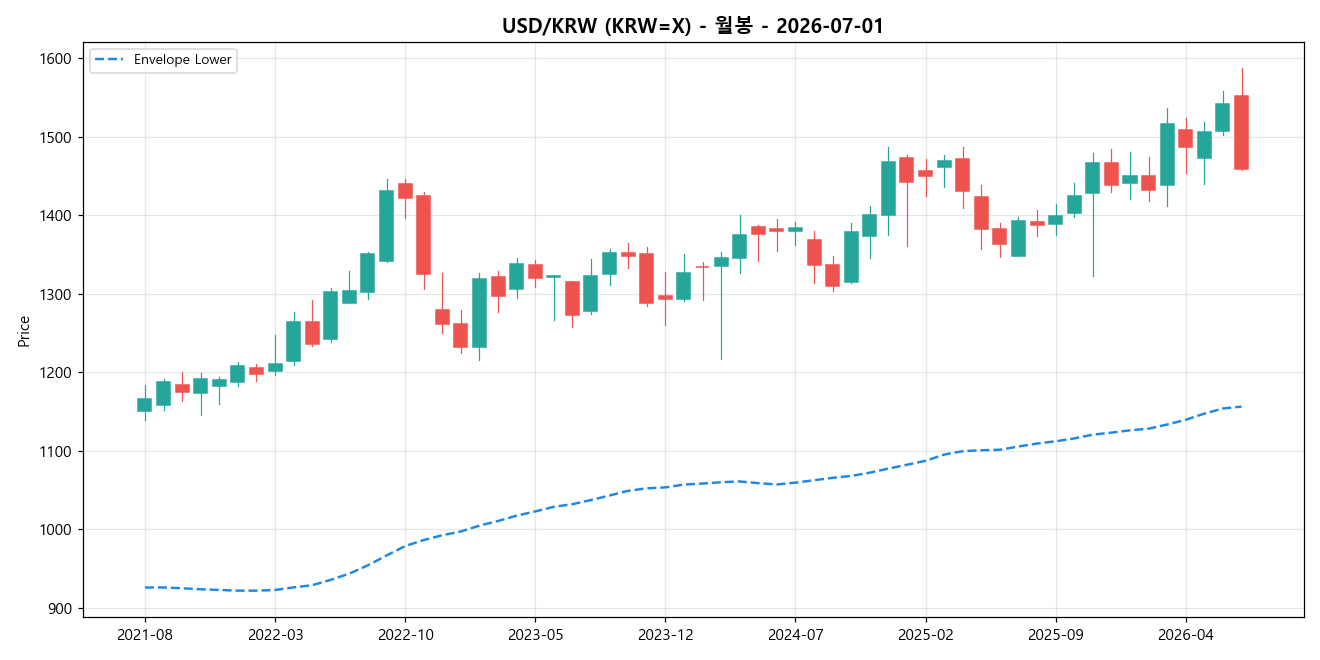Click the 1400 y-axis tick label
Screen dimensions: 1320x660
[x=57, y=216]
